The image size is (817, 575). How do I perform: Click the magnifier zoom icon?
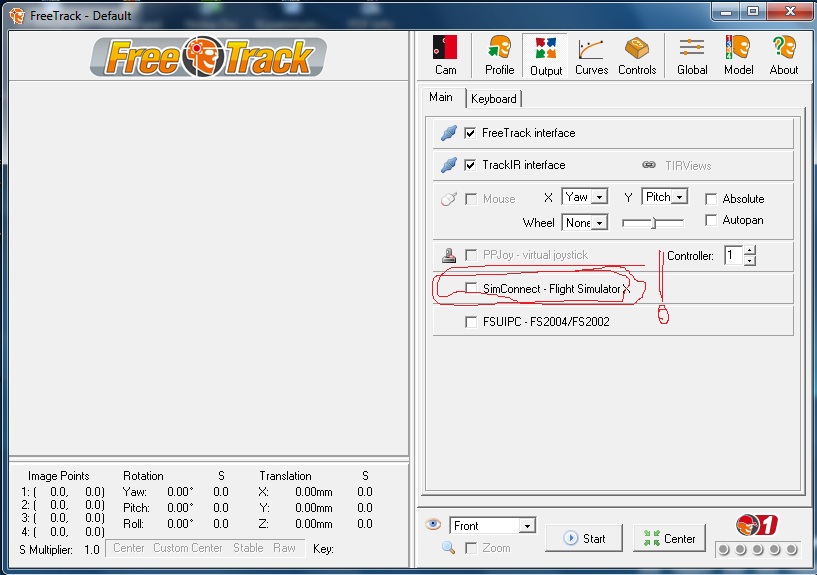tap(448, 547)
